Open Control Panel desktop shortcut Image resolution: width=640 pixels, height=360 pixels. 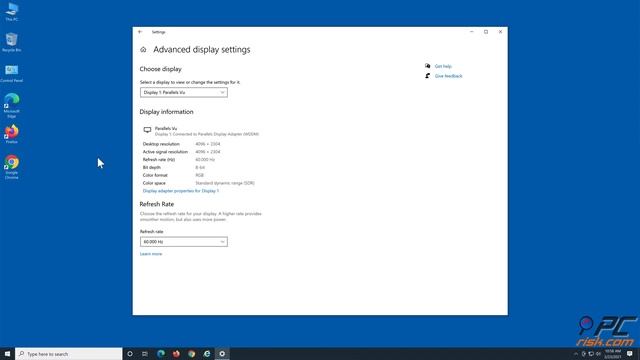pos(11,73)
